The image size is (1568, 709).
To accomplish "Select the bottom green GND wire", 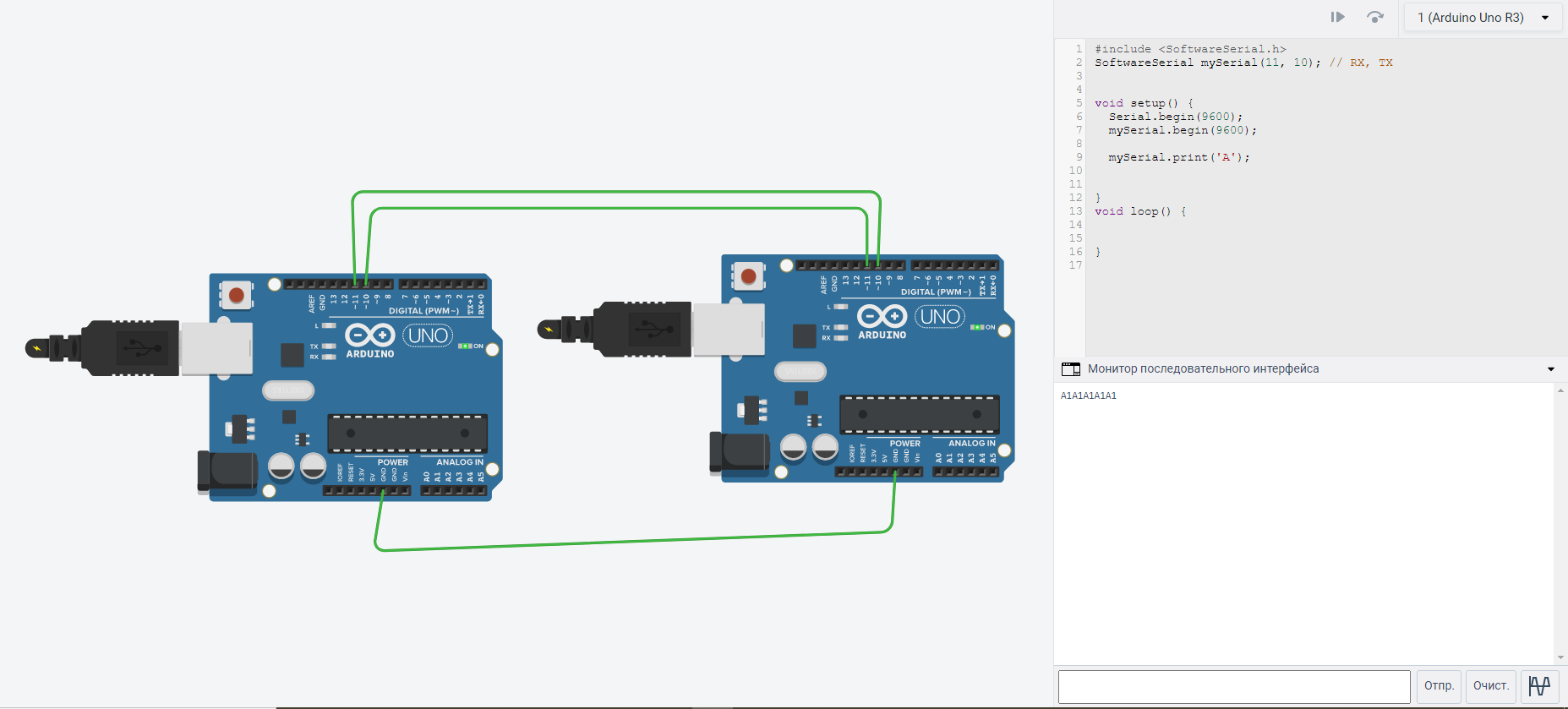I will click(x=634, y=542).
